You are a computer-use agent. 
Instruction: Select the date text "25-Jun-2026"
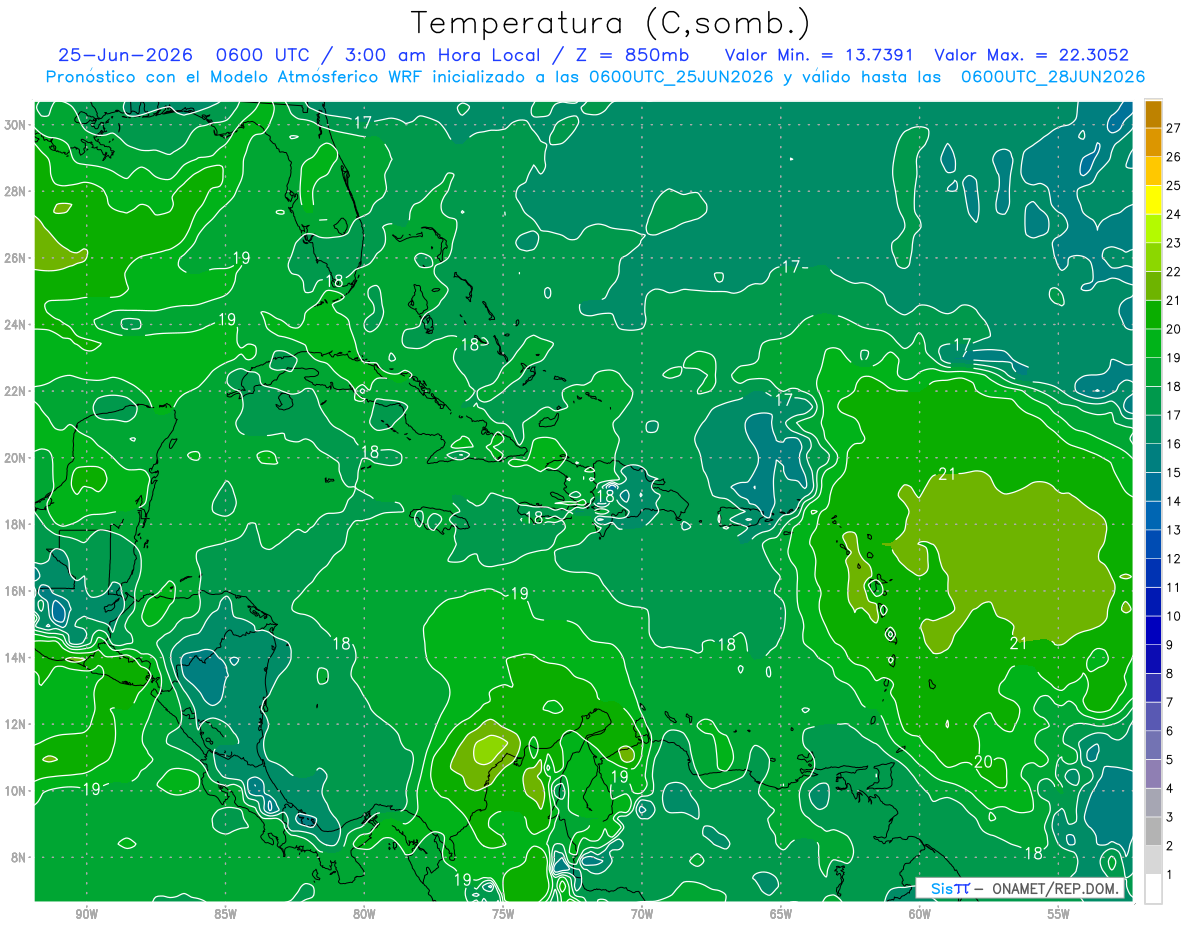click(x=125, y=55)
